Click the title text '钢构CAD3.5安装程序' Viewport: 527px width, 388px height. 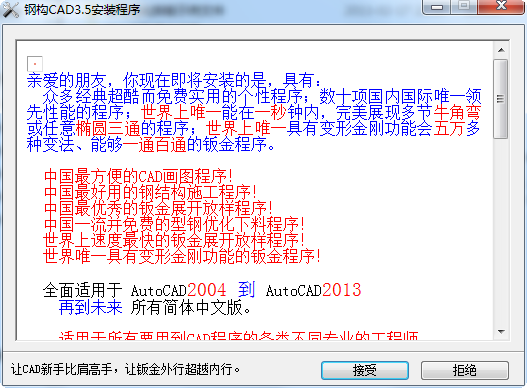pos(82,9)
